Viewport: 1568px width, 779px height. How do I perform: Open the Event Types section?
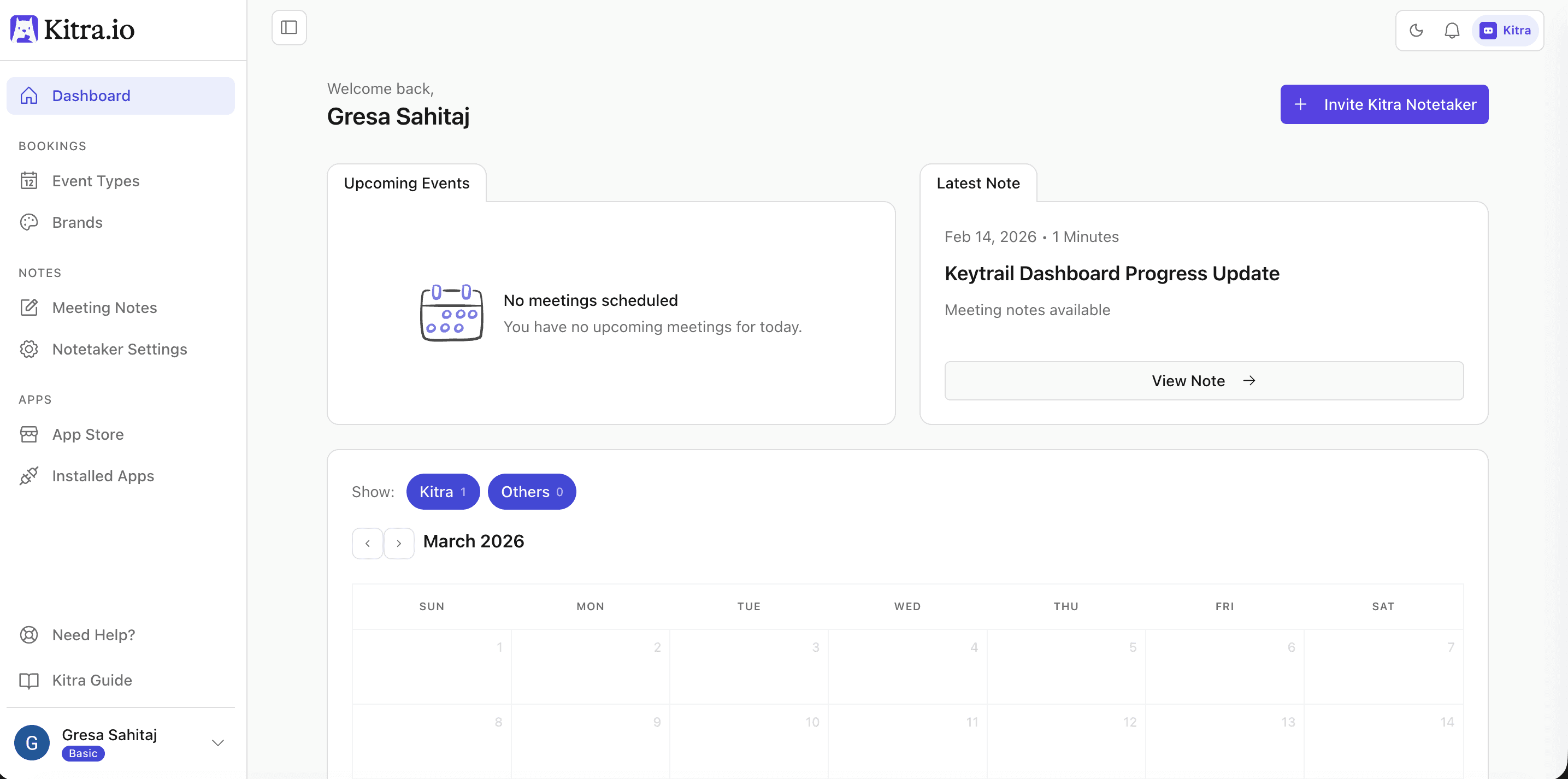coord(95,181)
